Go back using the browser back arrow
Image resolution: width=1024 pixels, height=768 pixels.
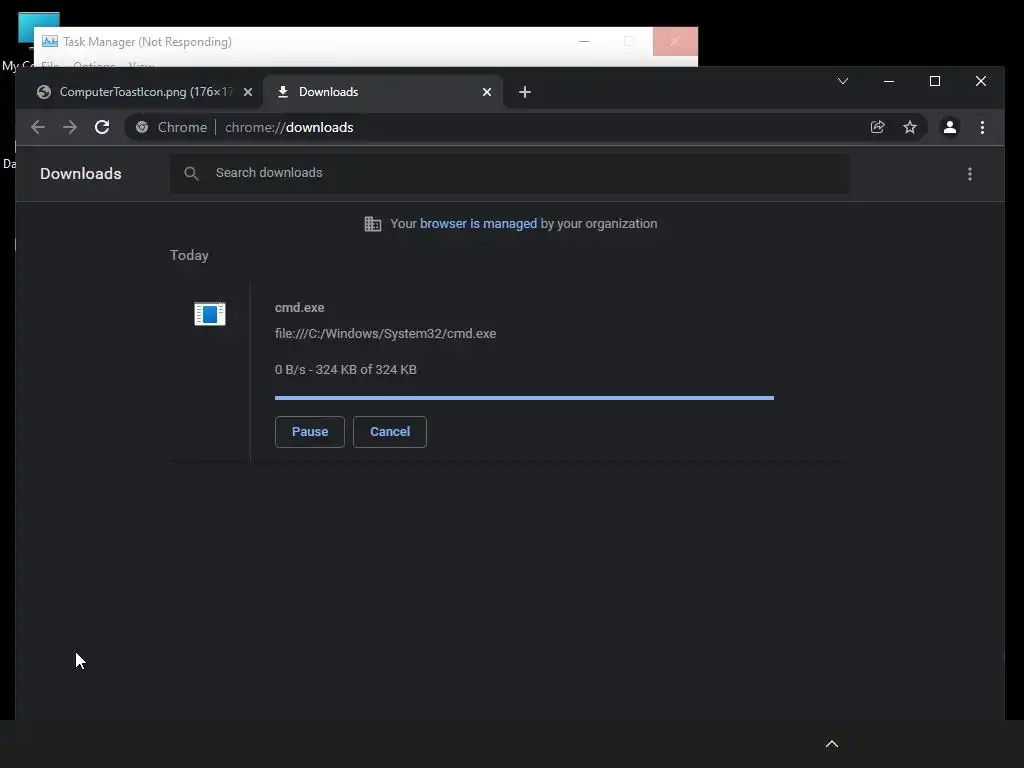[38, 127]
